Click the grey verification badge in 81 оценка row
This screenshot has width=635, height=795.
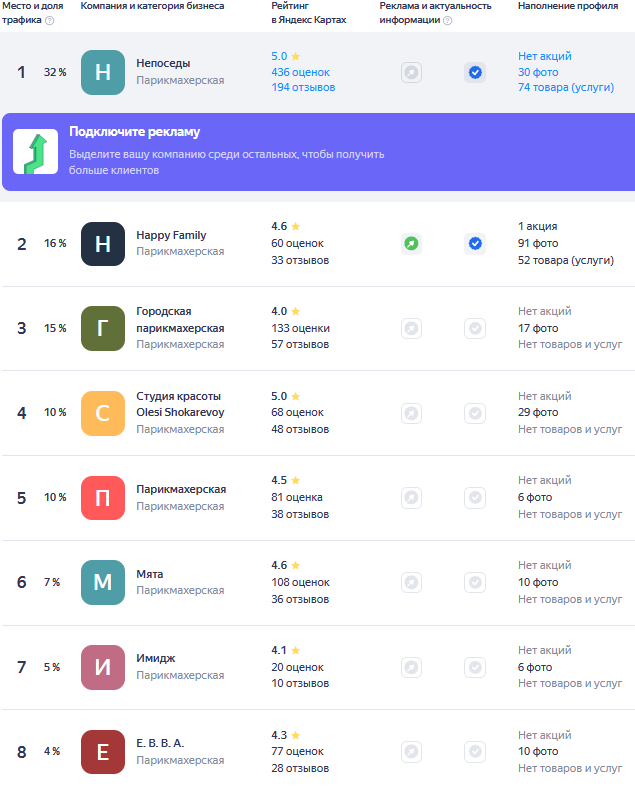[x=475, y=498]
